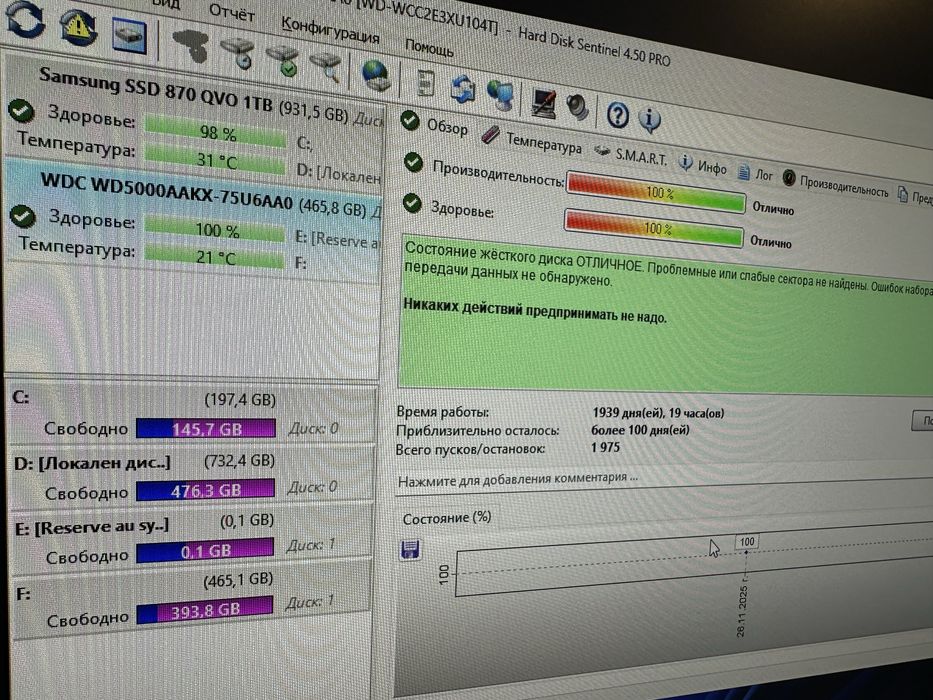Click the E: free space 0,1 GB bar

(205, 551)
